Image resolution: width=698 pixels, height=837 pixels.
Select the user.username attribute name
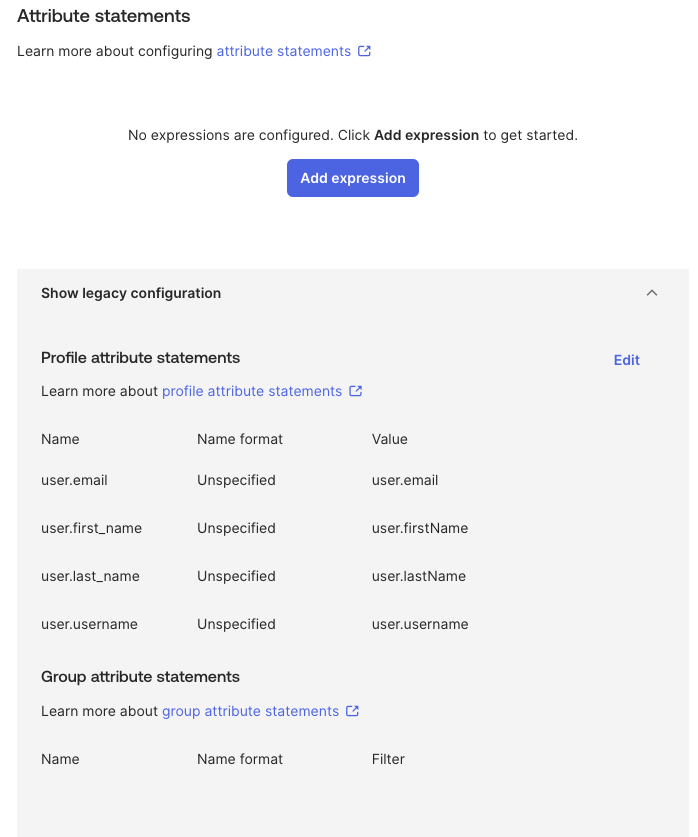click(89, 625)
